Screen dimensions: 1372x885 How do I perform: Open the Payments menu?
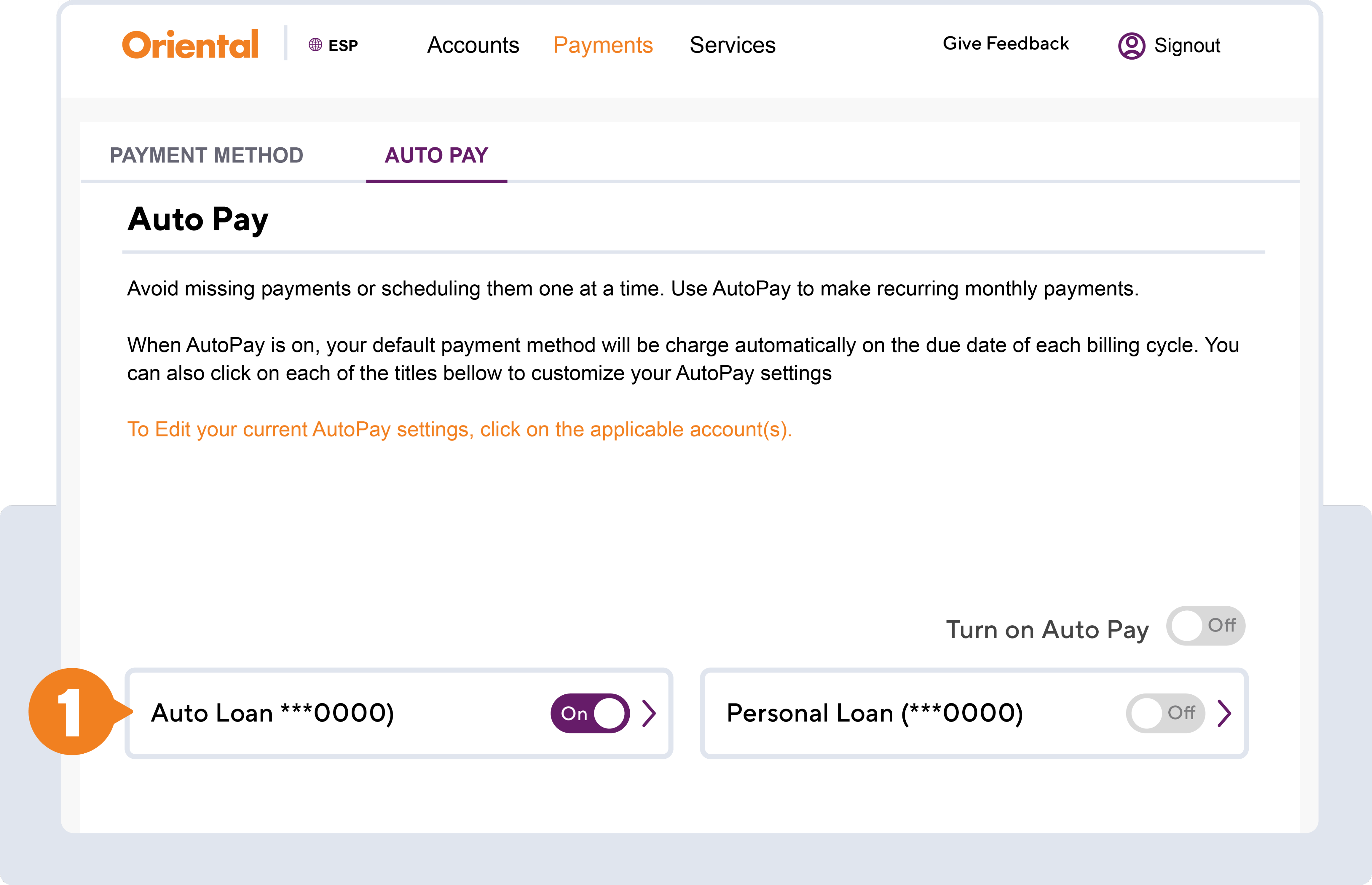(x=603, y=45)
